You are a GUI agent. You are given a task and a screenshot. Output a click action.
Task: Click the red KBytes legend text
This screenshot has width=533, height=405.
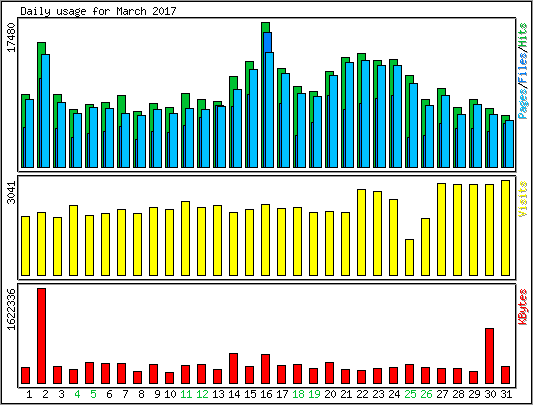click(x=523, y=307)
